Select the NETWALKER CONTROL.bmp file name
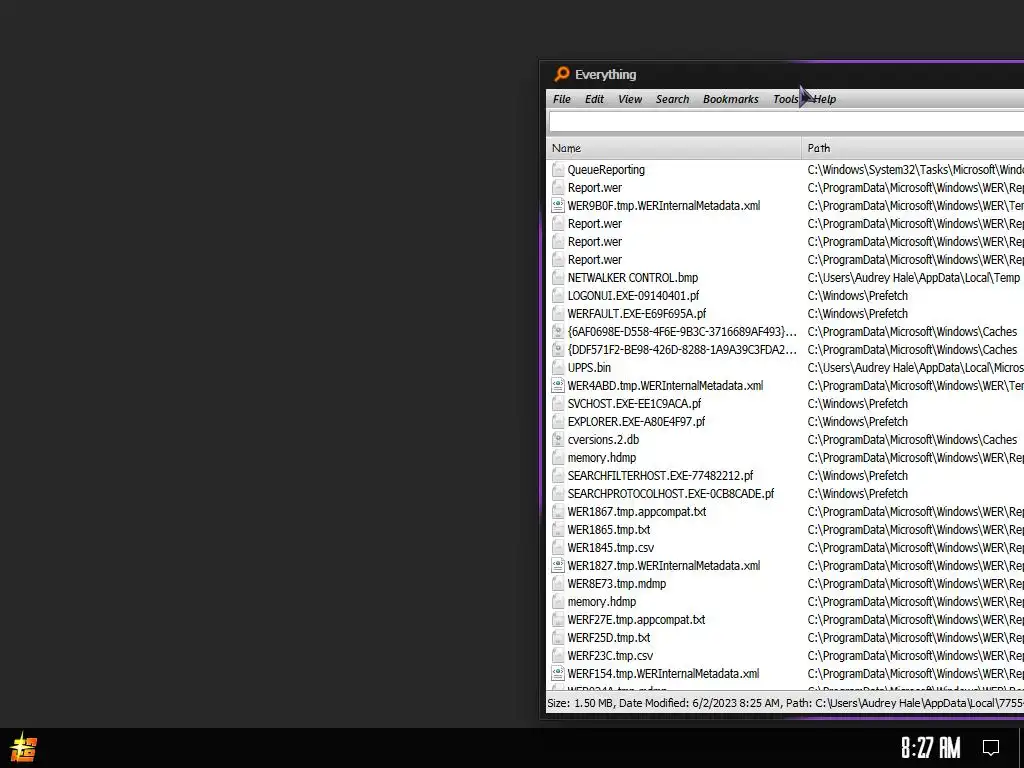 coord(633,278)
